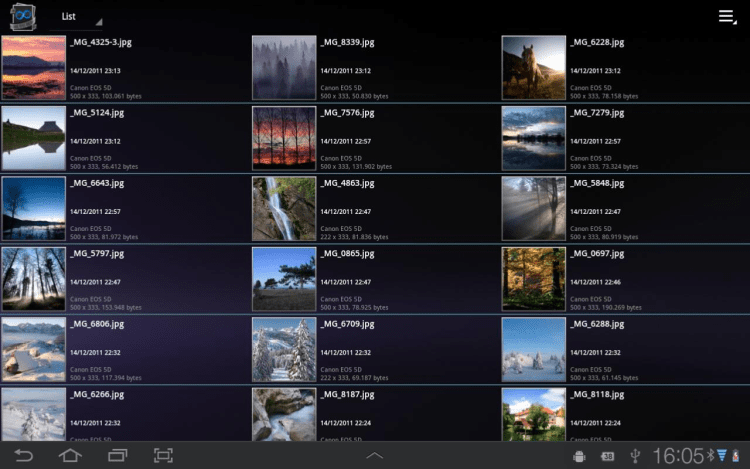Open the _MG_7279.jpg lake clouds thumbnail
The width and height of the screenshot is (750, 469).
(534, 138)
